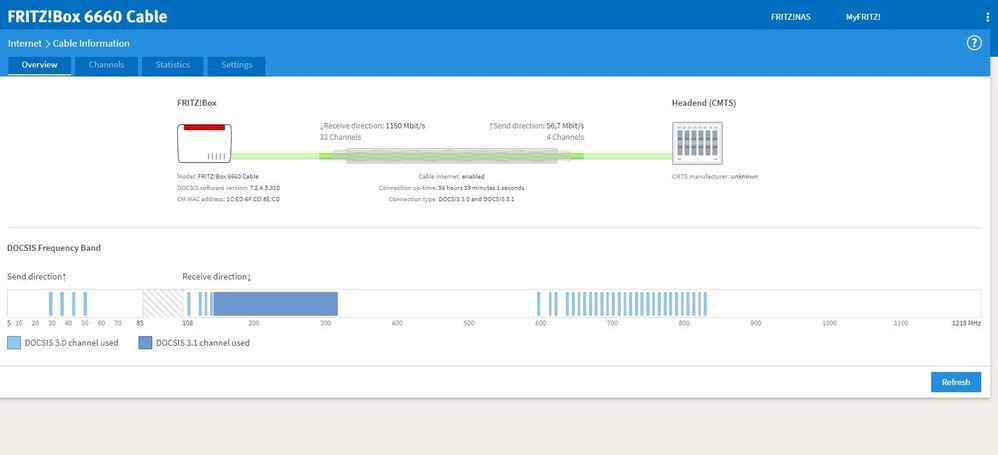998x455 pixels.
Task: Click the CMTS manufacturer: unknown text
Action: pyautogui.click(x=715, y=176)
